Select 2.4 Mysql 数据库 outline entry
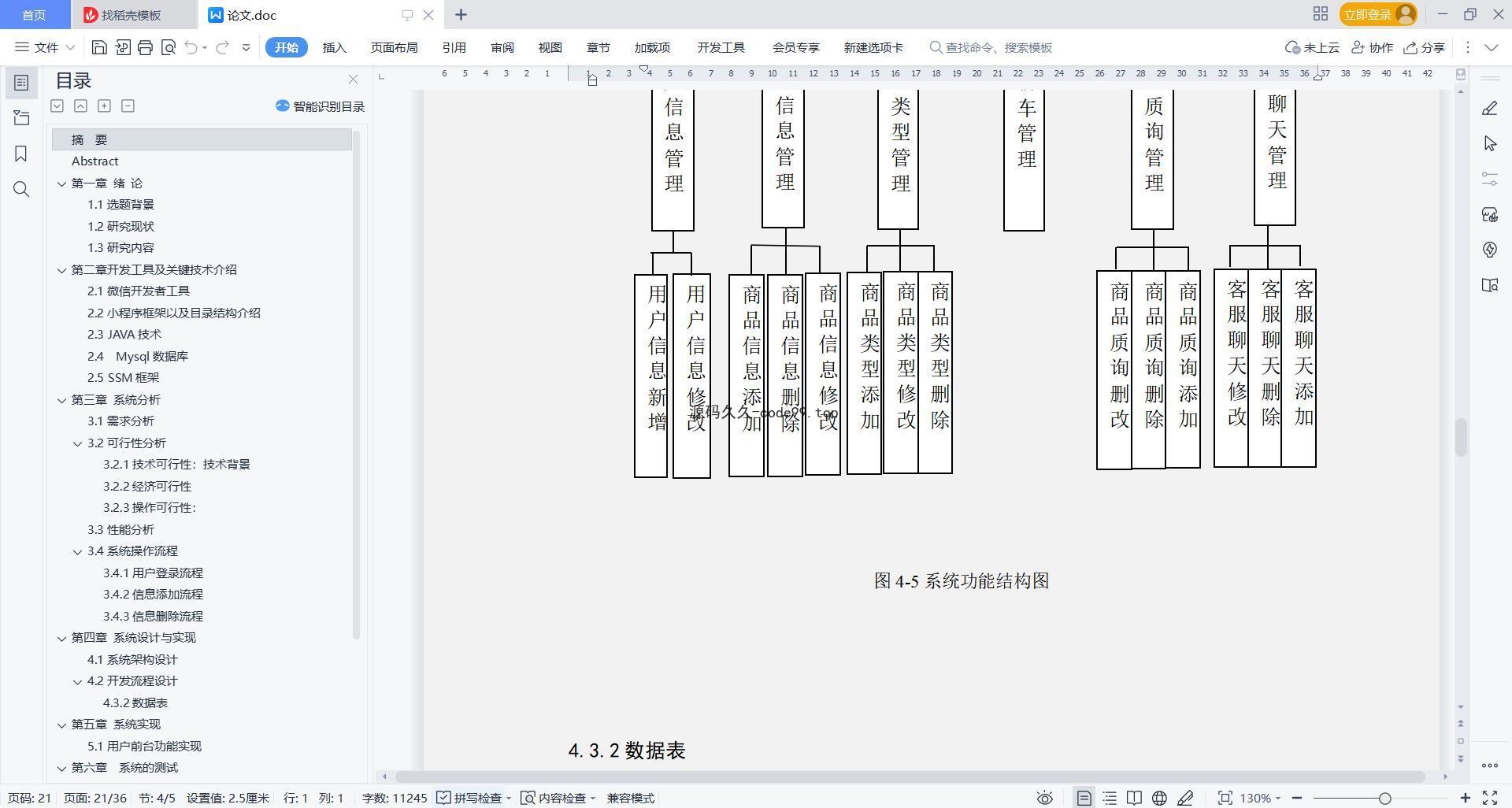1512x808 pixels. tap(138, 356)
